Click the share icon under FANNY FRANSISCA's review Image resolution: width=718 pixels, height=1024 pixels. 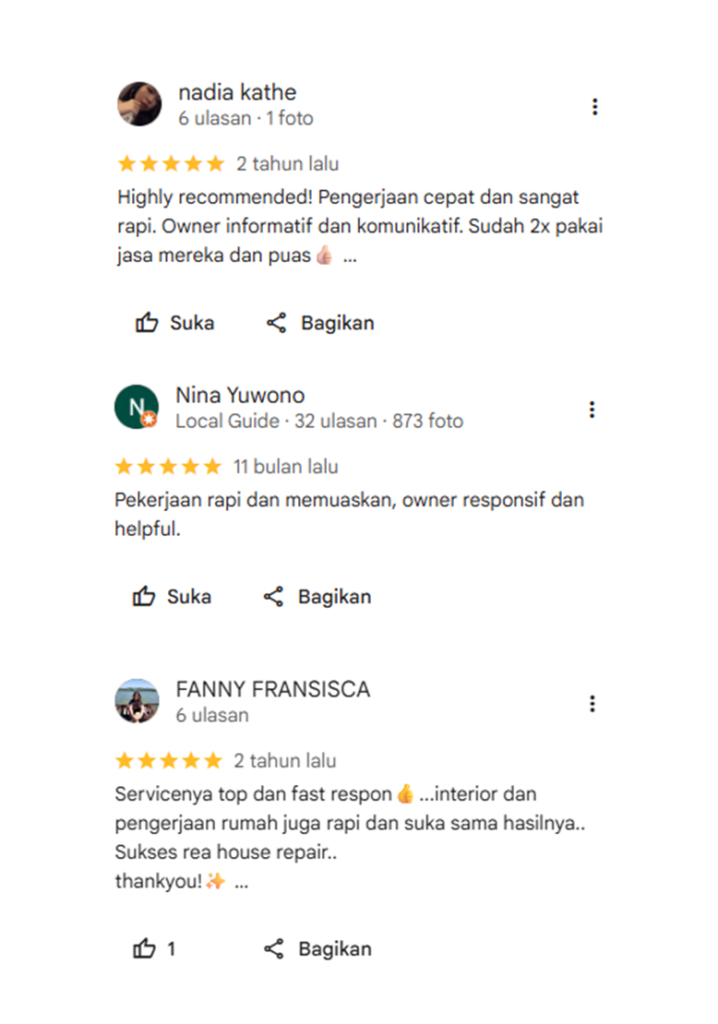tap(274, 948)
